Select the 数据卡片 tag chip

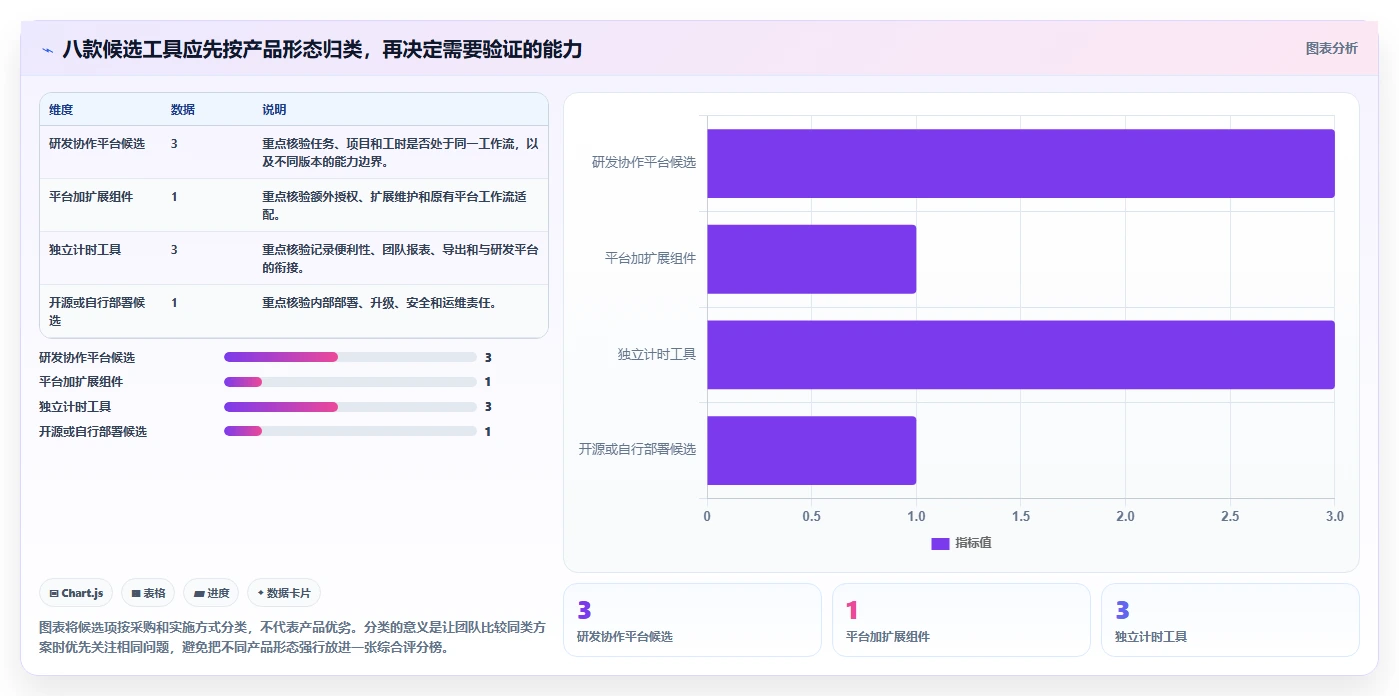coord(284,593)
